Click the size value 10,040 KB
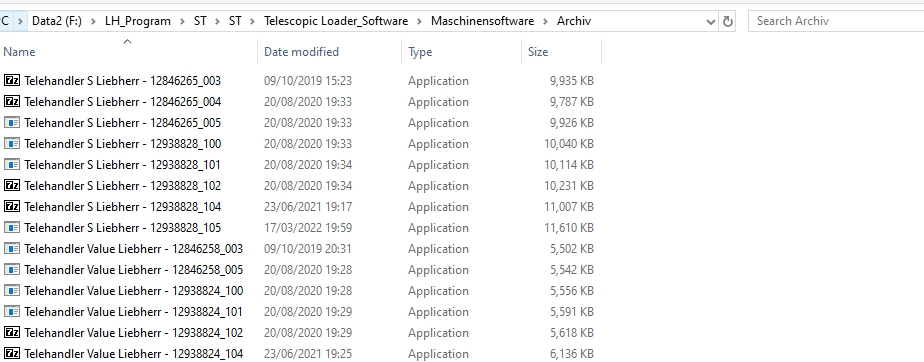 (569, 143)
